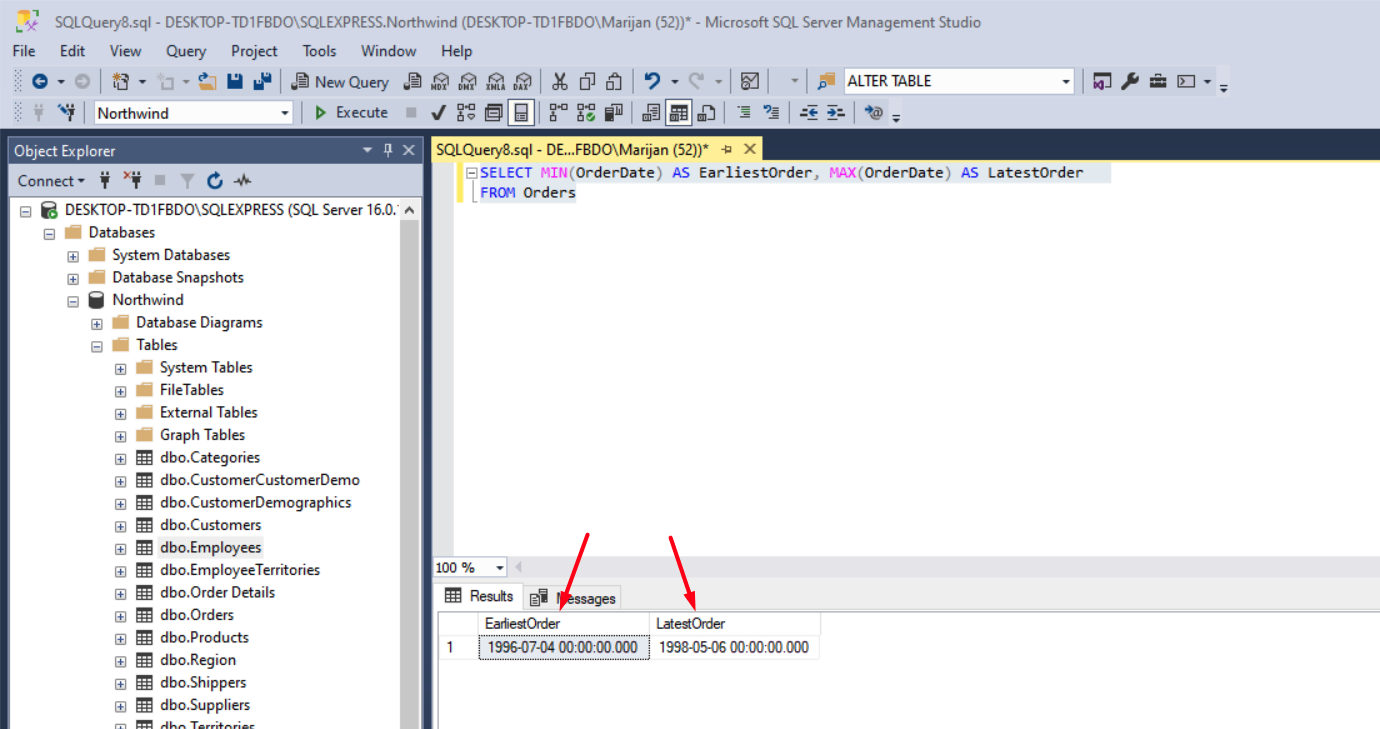
Task: Toggle Include Client Statistics
Action: (614, 113)
